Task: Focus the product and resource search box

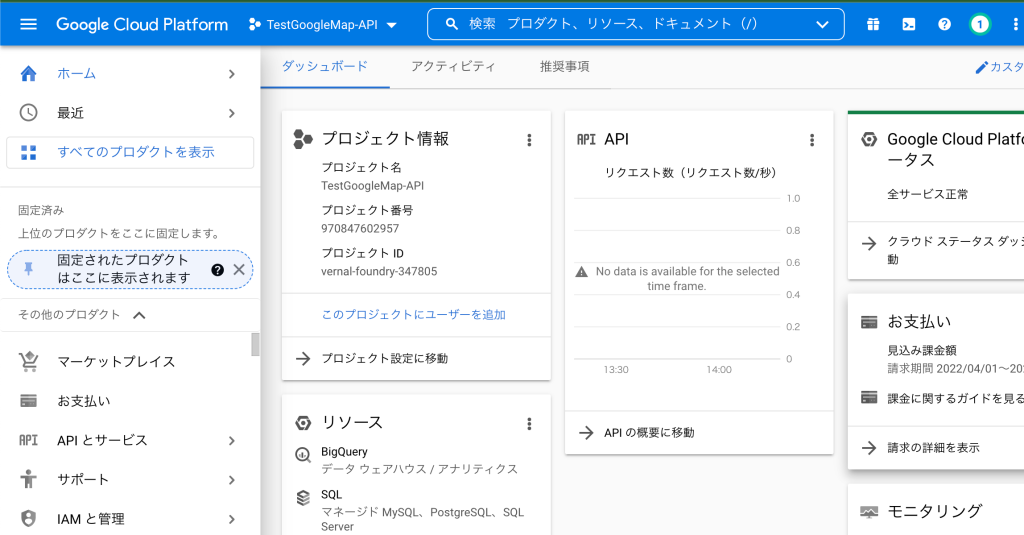Action: 635,24
